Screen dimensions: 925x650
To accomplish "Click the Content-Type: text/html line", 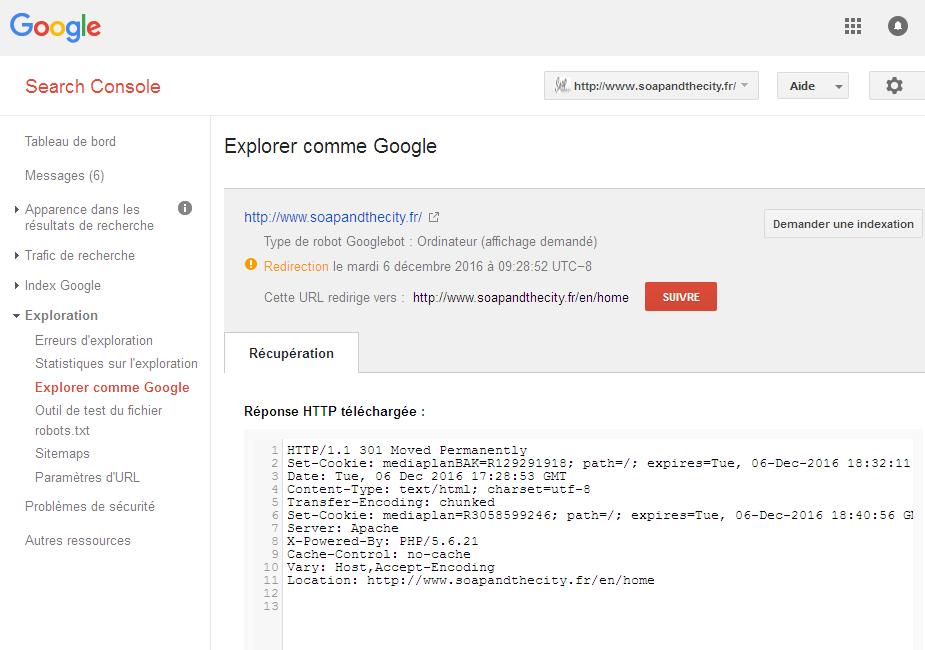I will point(438,489).
